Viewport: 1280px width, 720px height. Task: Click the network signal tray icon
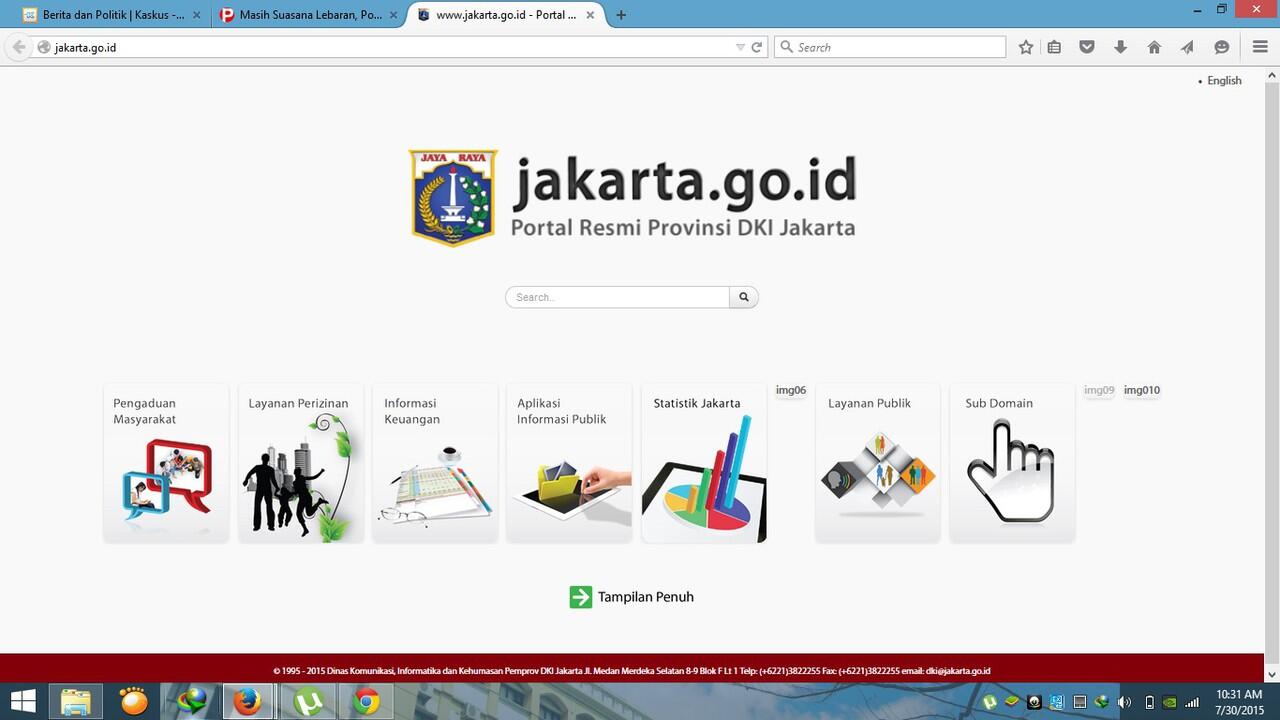coord(1191,702)
